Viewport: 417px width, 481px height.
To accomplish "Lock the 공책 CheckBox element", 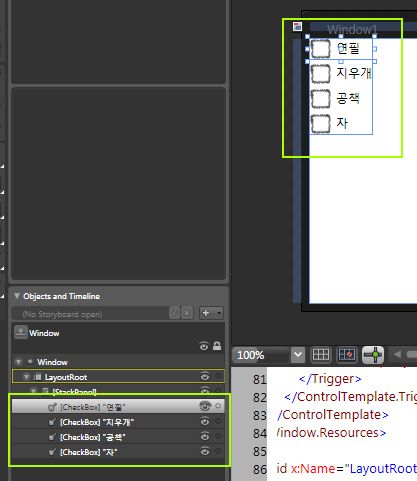I will click(218, 436).
